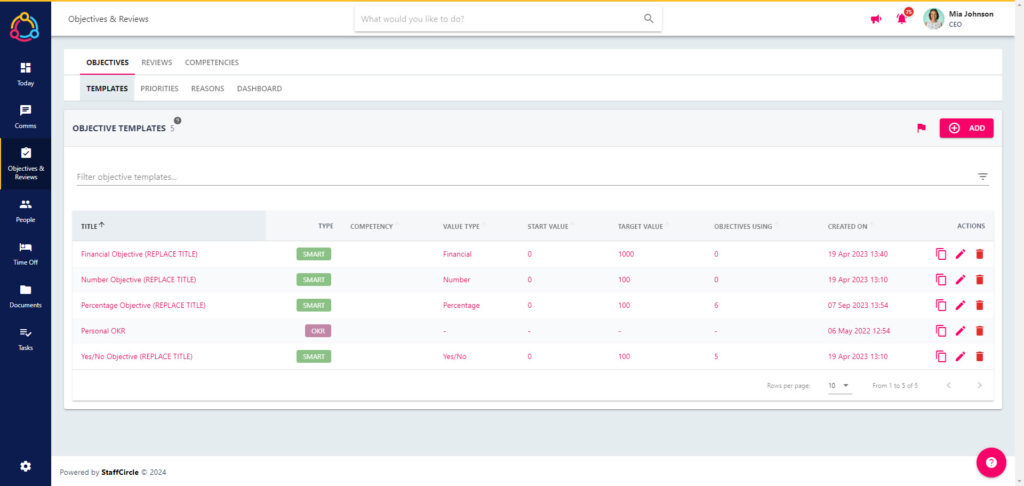
Task: Click the Add button
Action: pos(967,128)
